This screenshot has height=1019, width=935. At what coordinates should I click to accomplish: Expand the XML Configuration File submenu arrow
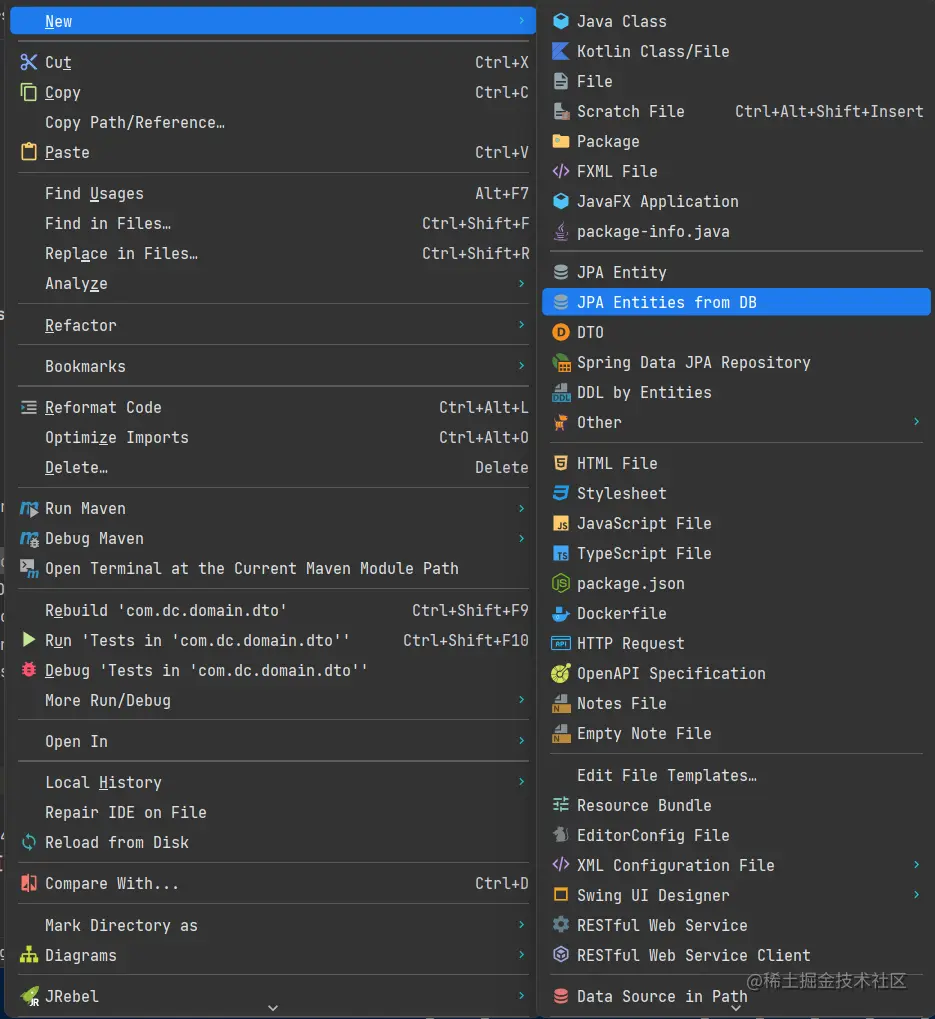tap(916, 865)
